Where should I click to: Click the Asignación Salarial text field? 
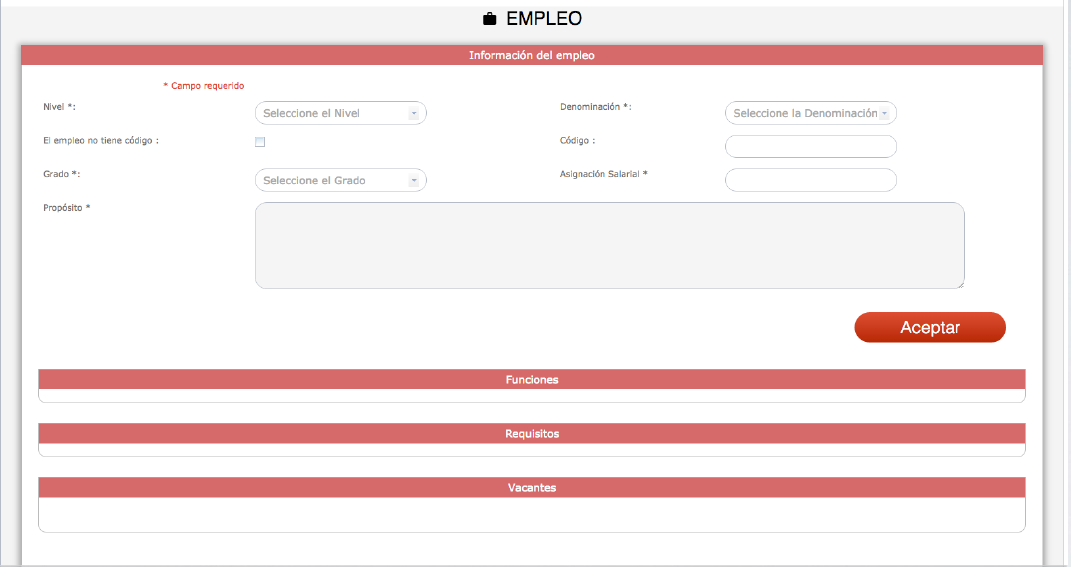point(810,180)
